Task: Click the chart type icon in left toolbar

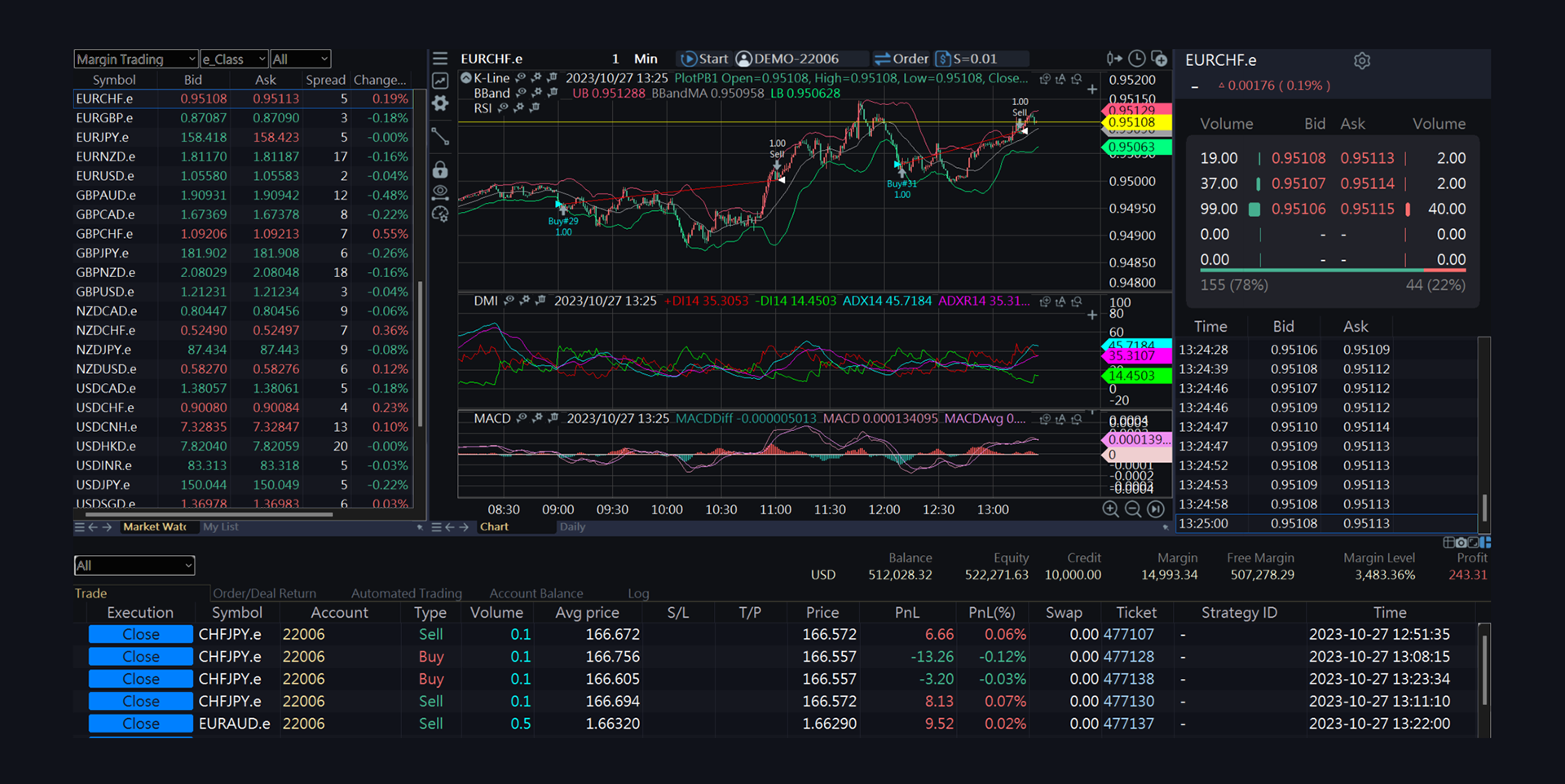Action: pos(440,81)
